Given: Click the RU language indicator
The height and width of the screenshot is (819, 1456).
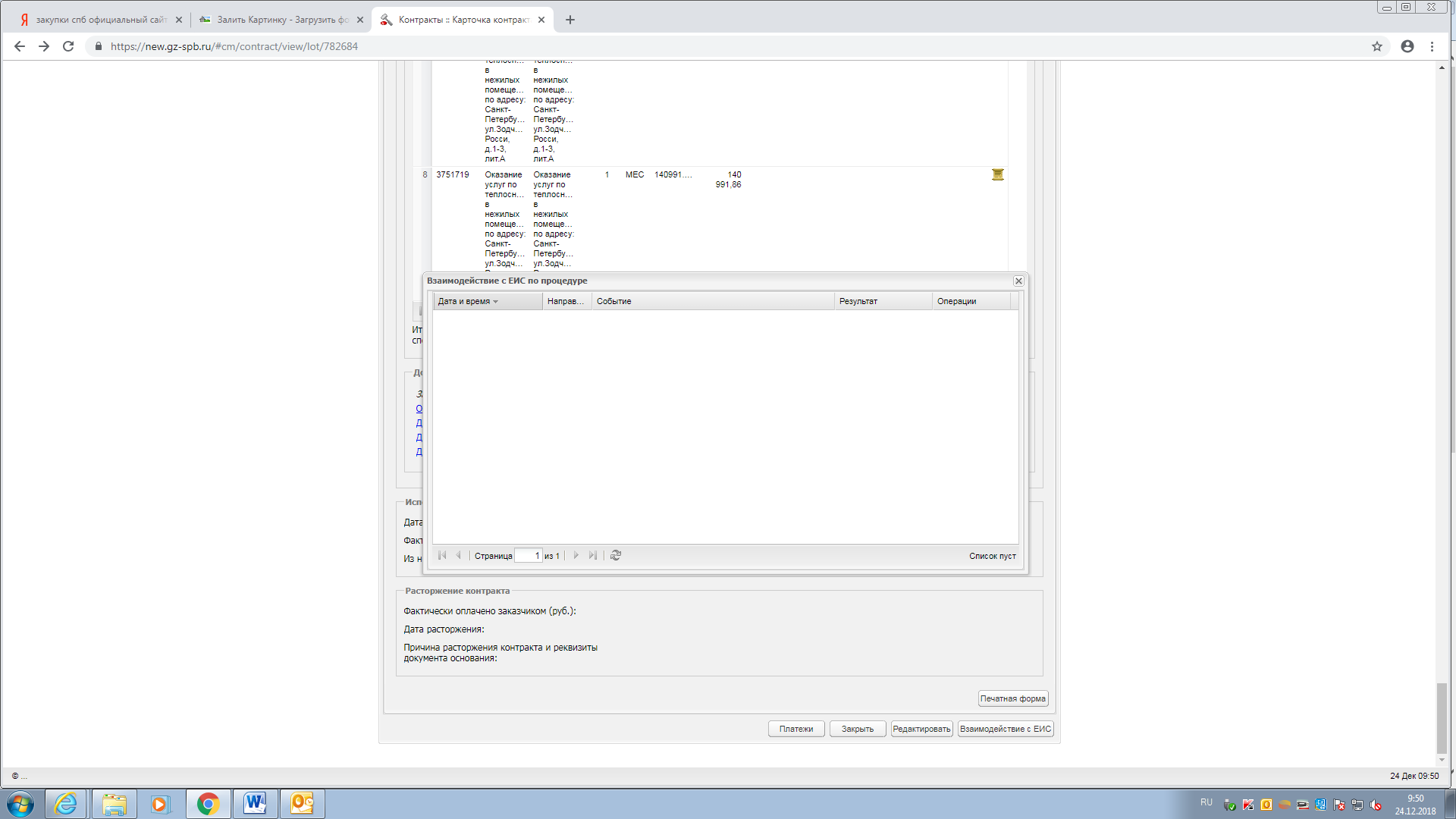Looking at the screenshot, I should [1207, 802].
